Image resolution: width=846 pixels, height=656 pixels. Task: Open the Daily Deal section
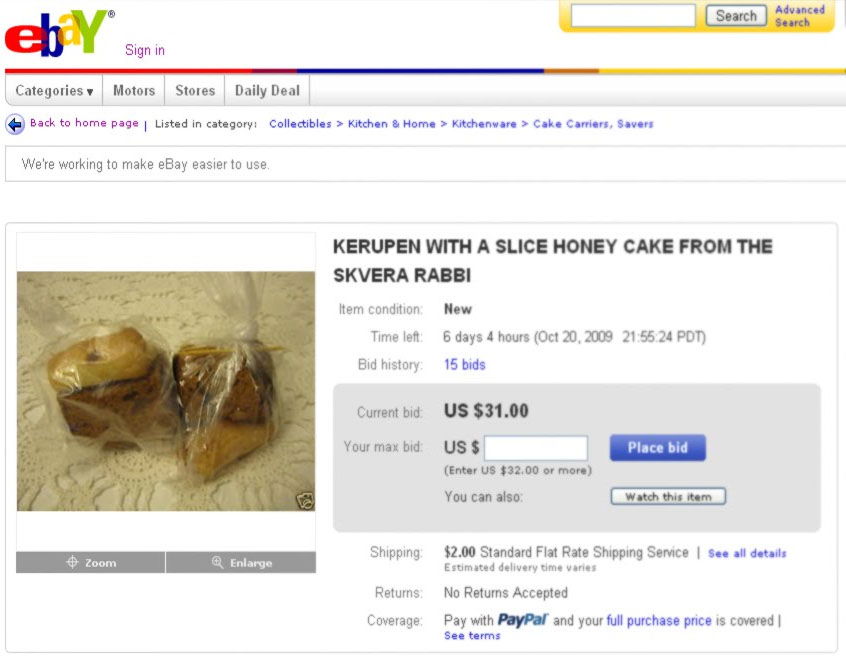266,90
